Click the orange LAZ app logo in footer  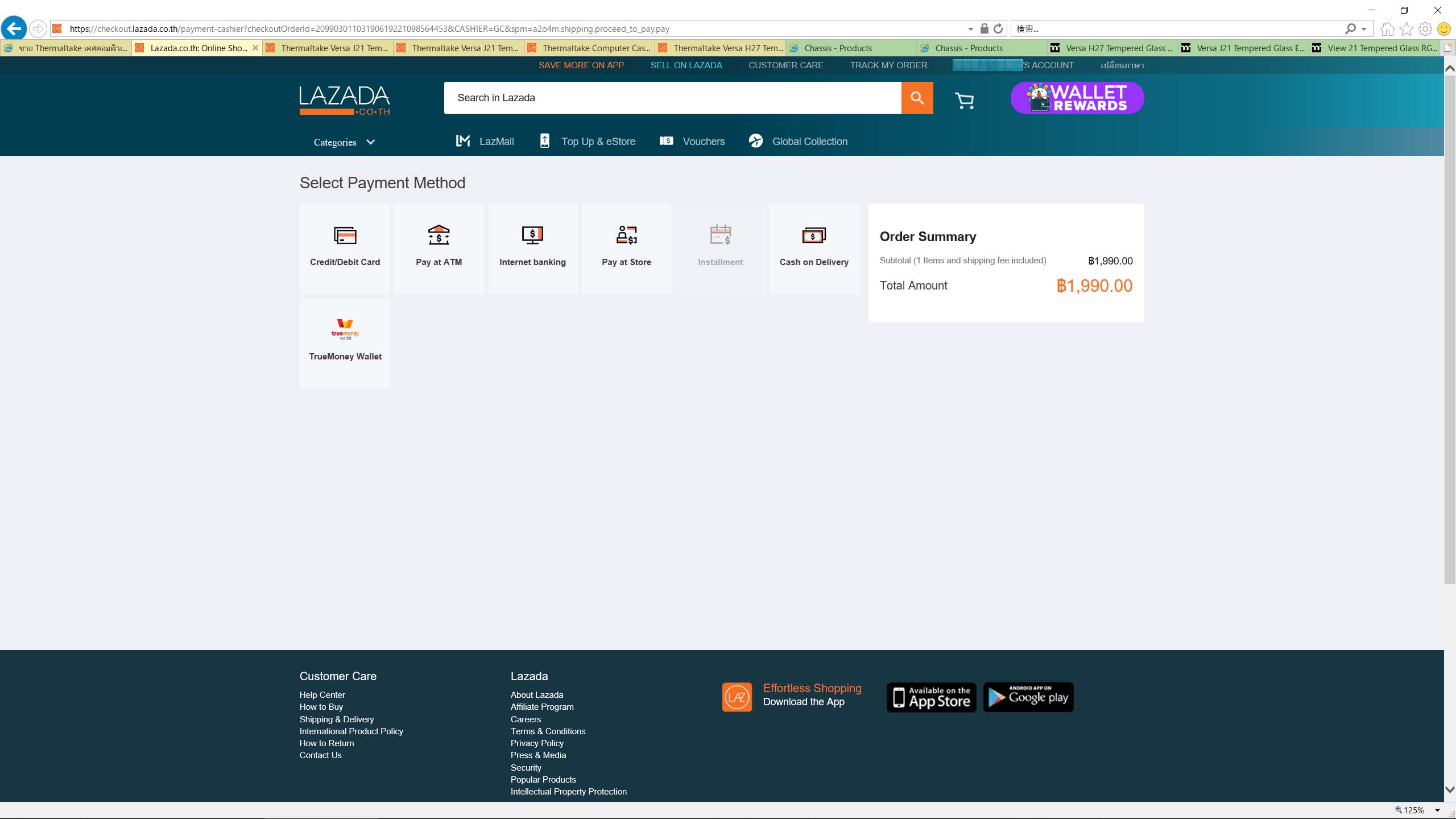click(x=737, y=697)
